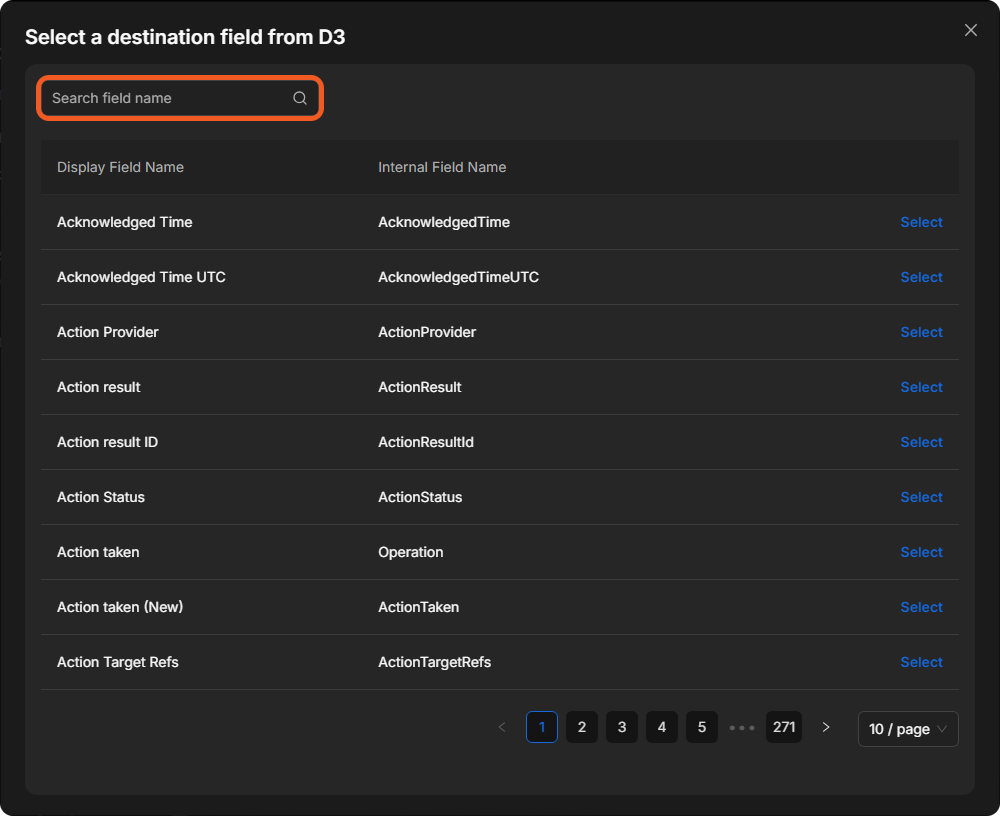Click the search magnifier icon
Image resolution: width=1000 pixels, height=816 pixels.
(300, 98)
